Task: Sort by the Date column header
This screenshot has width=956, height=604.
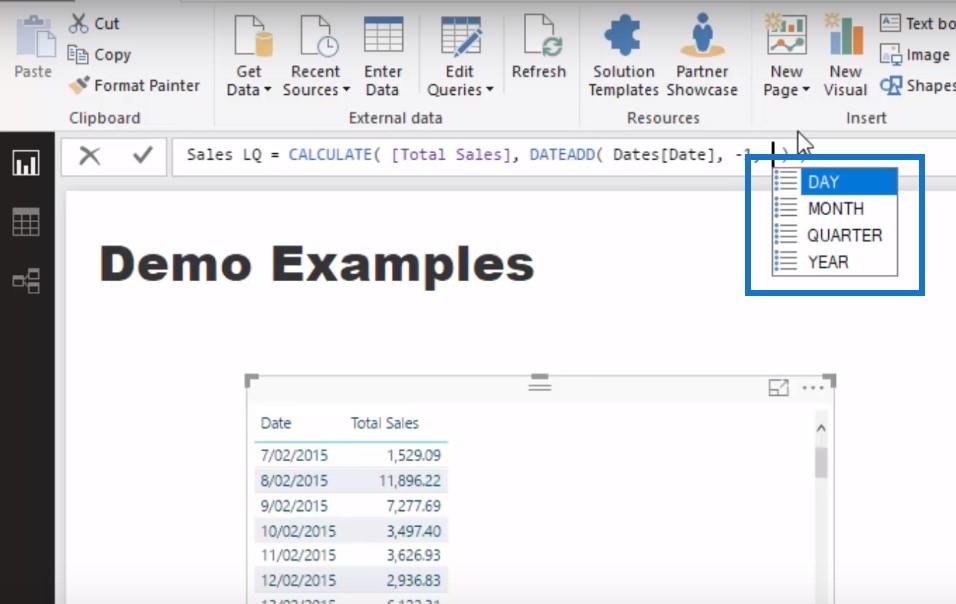Action: coord(276,423)
